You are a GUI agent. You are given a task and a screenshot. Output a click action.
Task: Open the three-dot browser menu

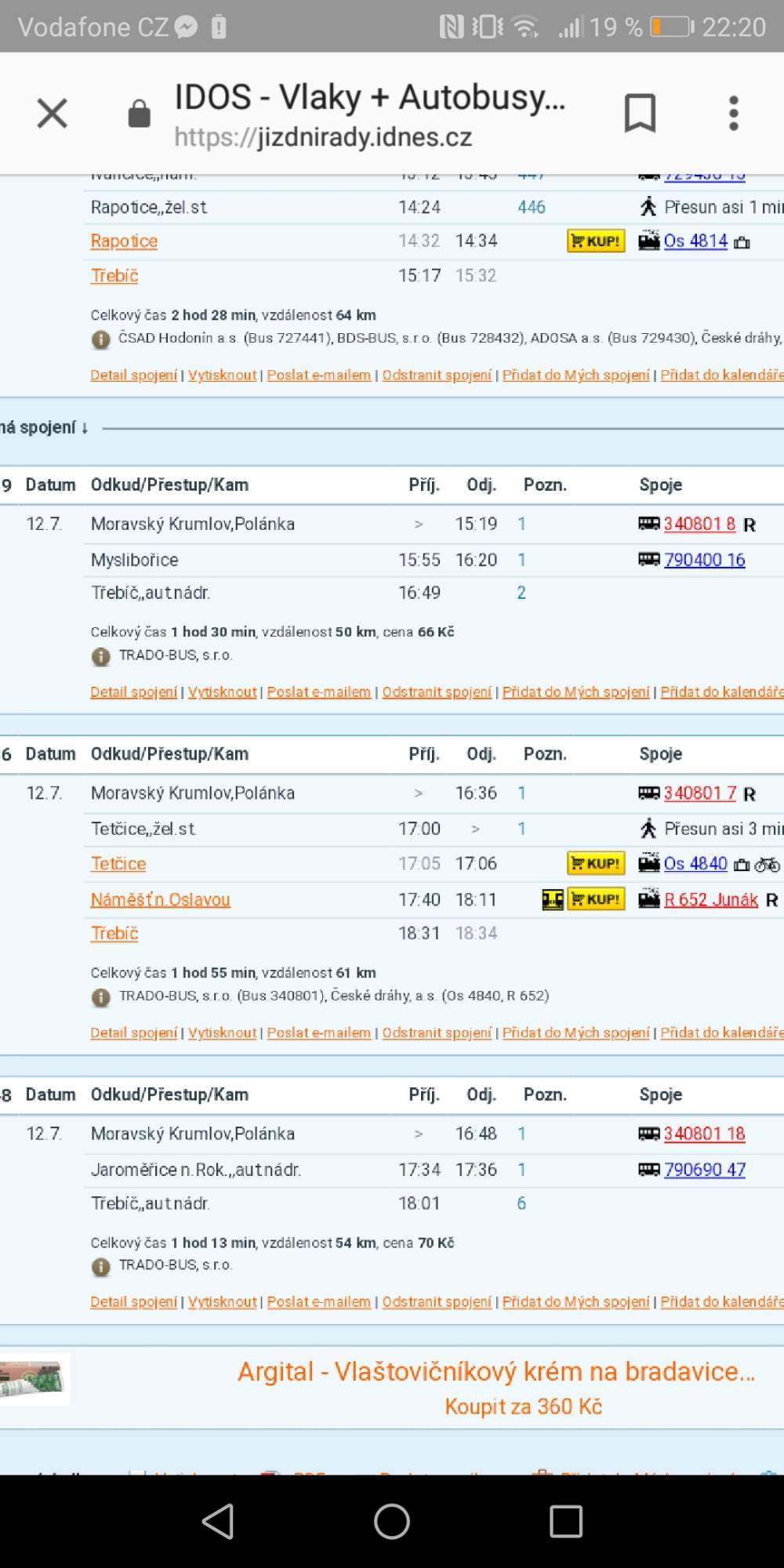tap(734, 114)
